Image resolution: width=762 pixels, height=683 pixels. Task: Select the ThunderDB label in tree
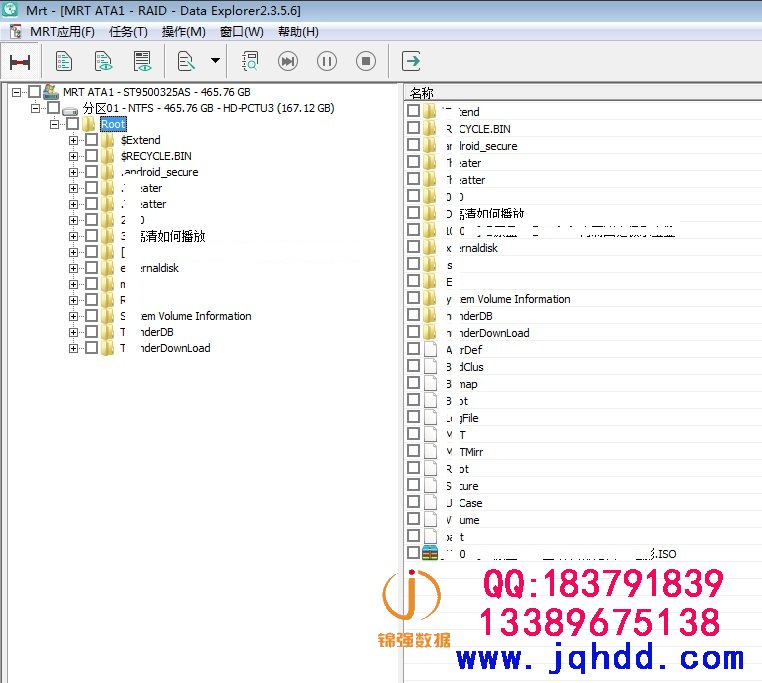tap(147, 332)
